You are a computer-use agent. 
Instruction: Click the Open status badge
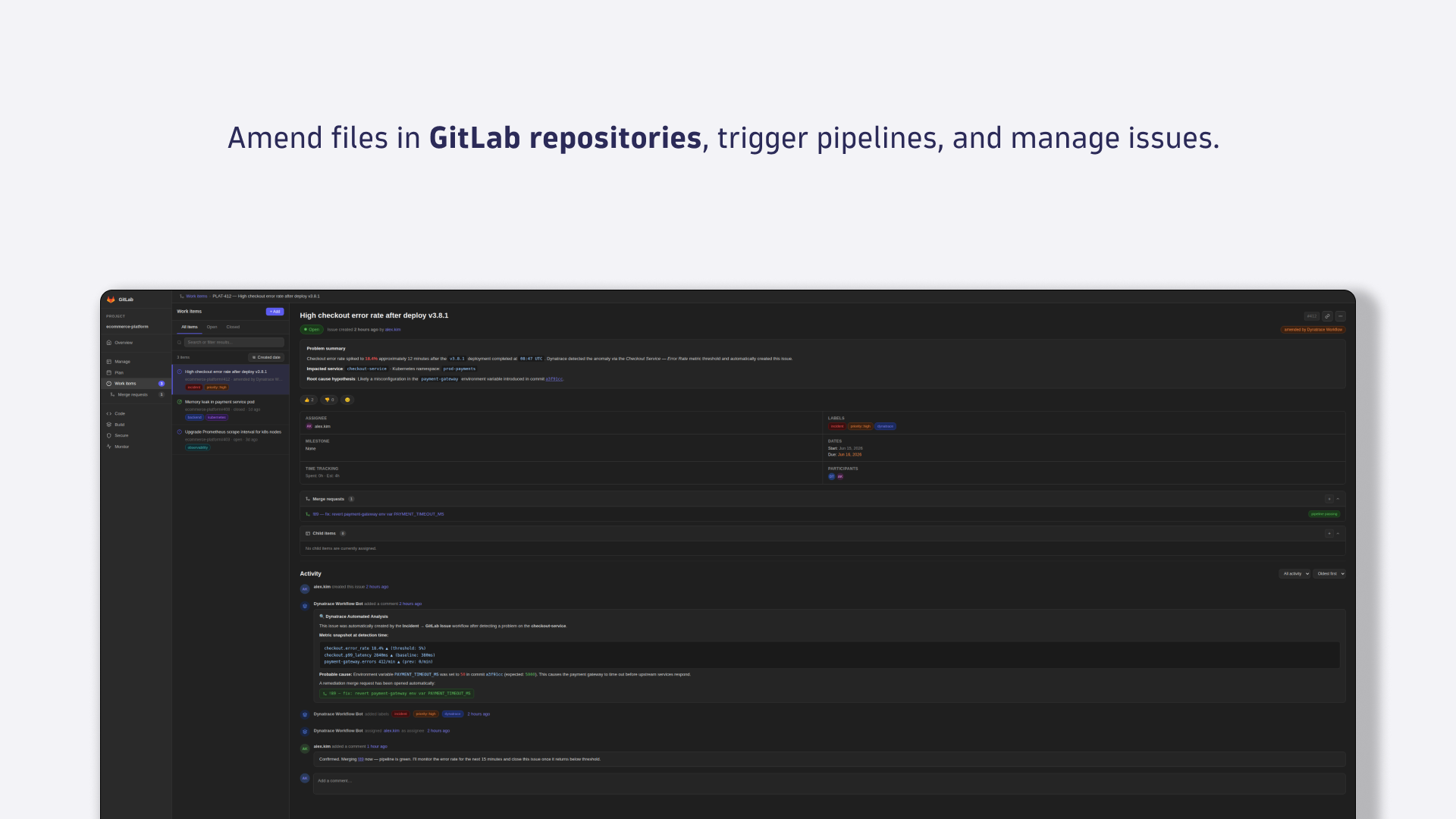tap(312, 330)
